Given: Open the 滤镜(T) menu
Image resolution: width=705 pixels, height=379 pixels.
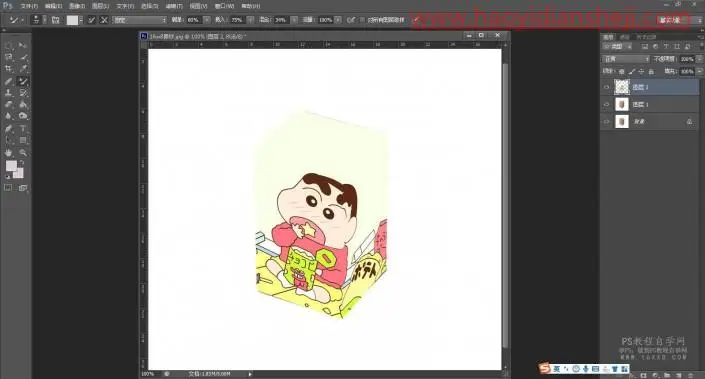Looking at the screenshot, I should [x=174, y=6].
